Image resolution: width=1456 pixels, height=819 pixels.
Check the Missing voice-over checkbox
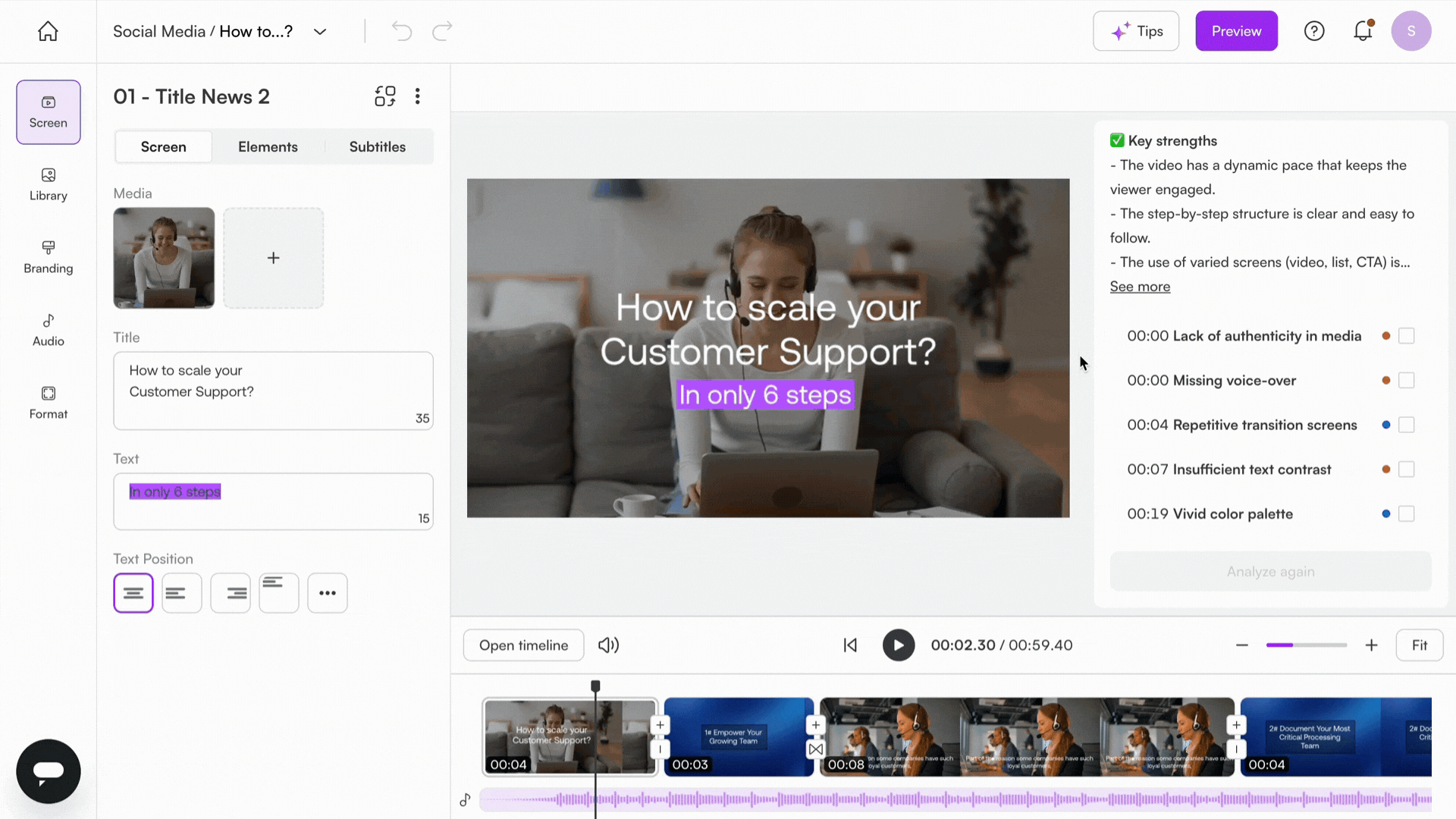click(1406, 381)
